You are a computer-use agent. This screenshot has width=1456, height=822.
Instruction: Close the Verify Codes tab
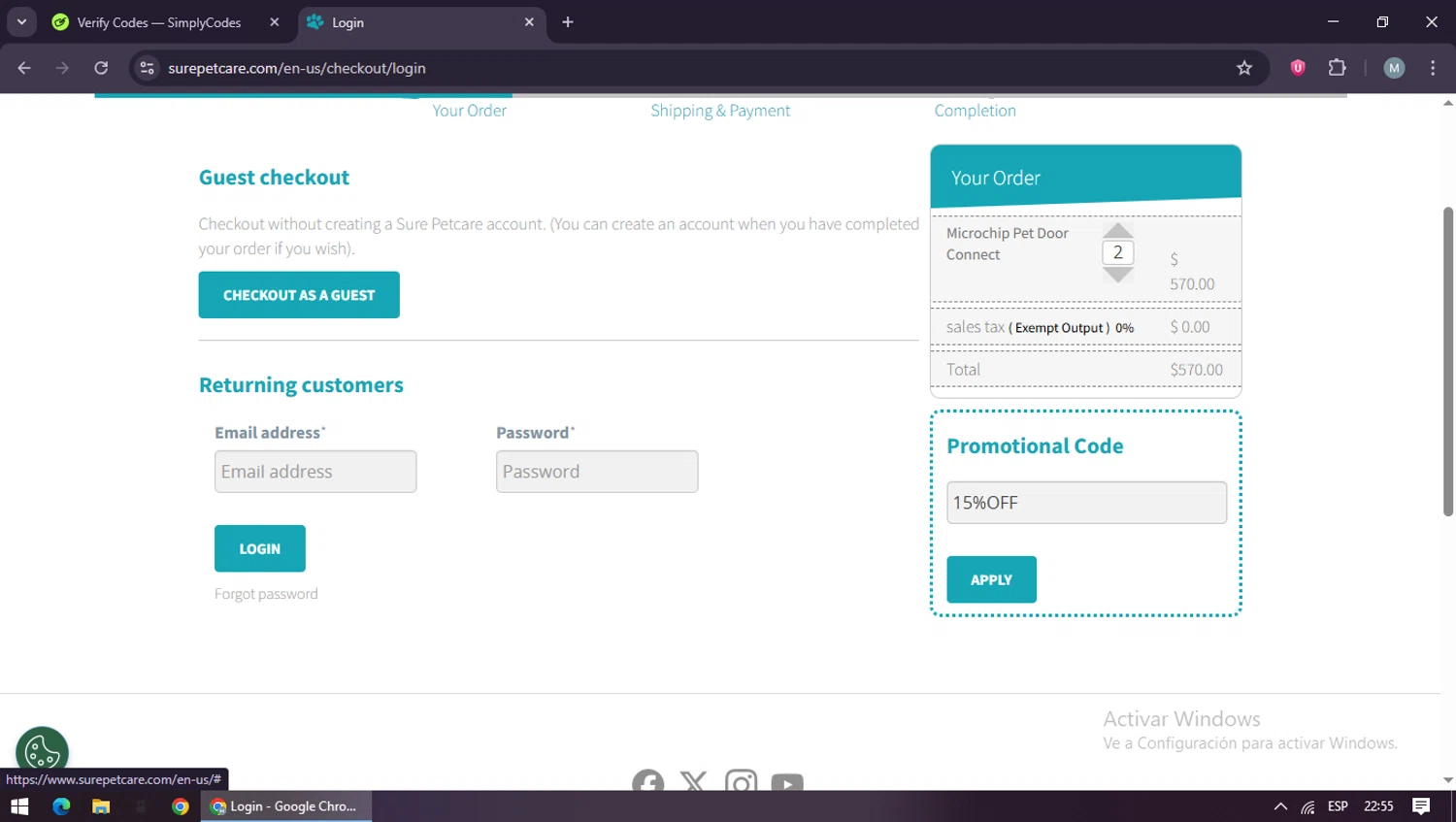point(275,22)
